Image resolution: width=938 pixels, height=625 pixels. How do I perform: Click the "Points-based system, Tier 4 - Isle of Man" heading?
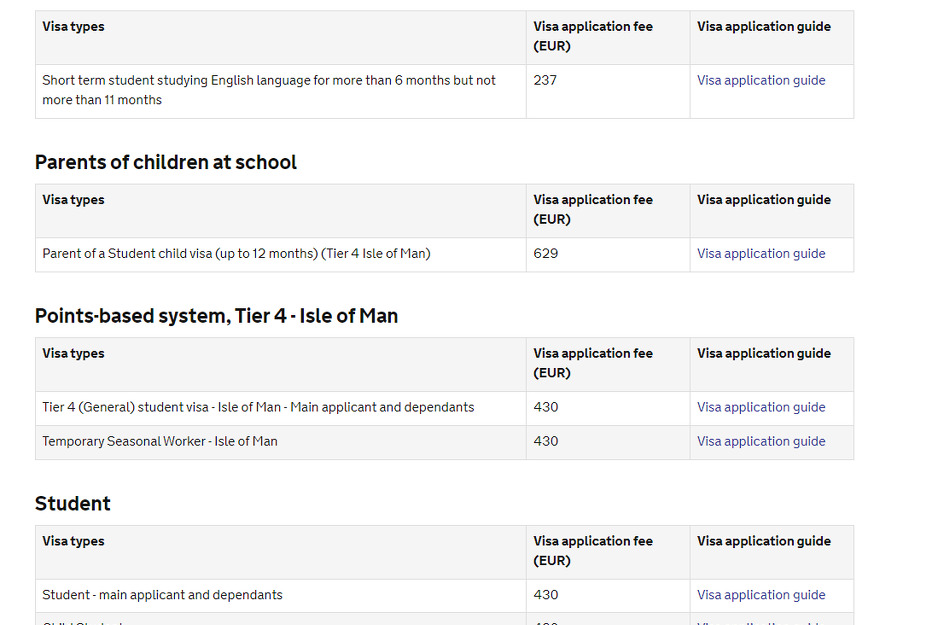click(217, 316)
